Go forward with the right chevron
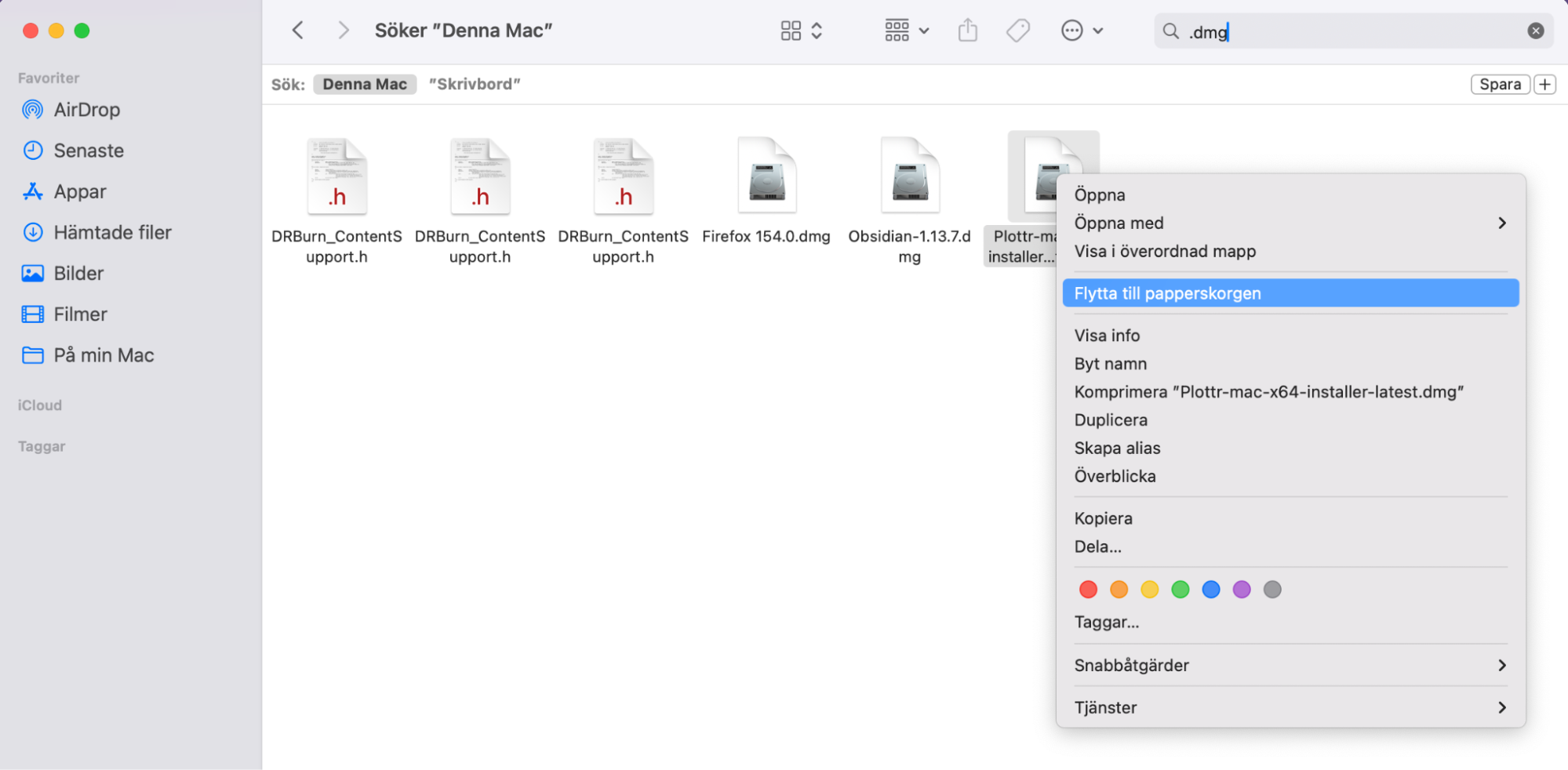The width and height of the screenshot is (1568, 770). point(343,31)
